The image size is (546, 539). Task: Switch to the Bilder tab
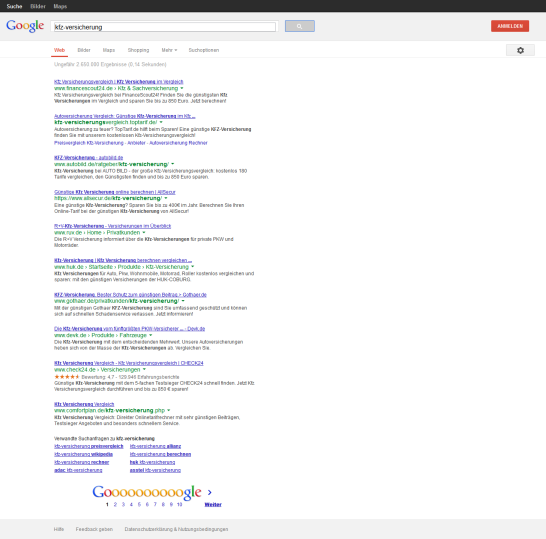pos(84,50)
